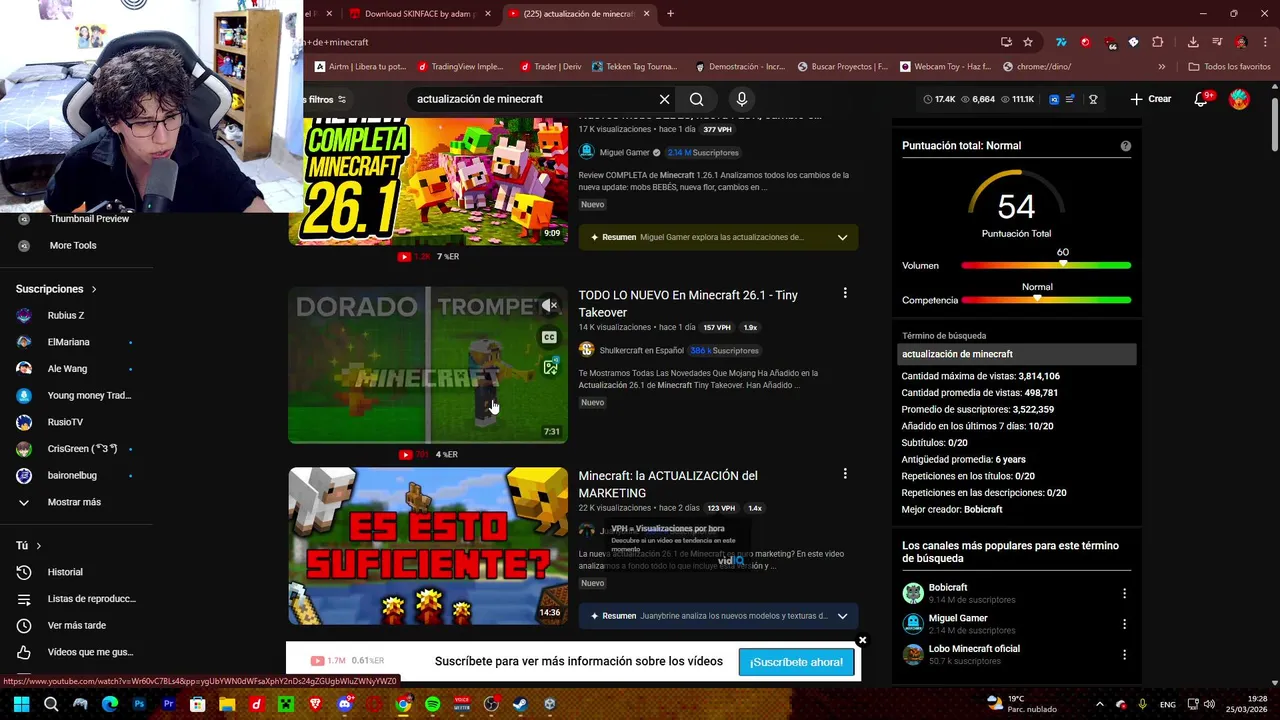Activate voice search microphone icon

coord(741,99)
